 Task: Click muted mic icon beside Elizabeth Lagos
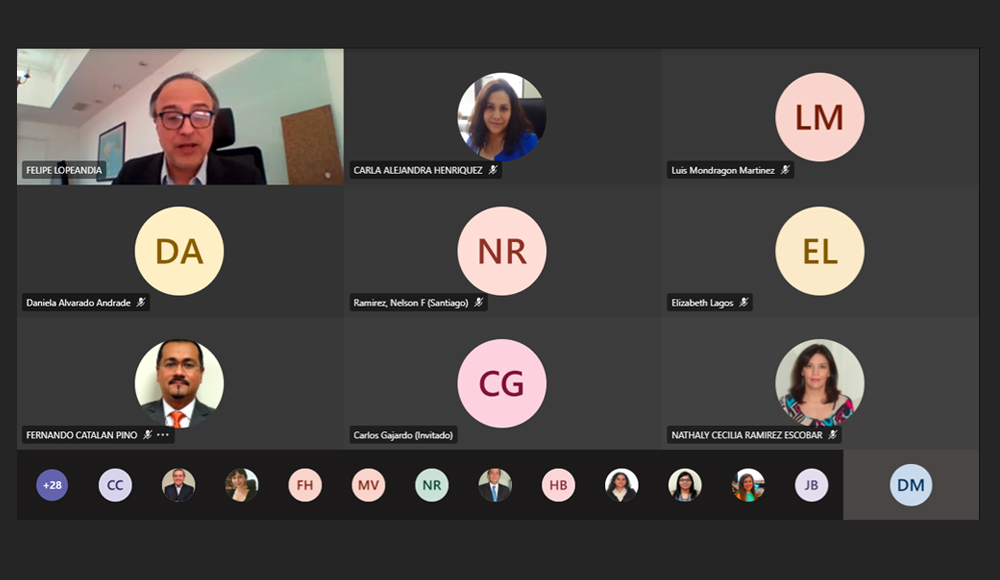[744, 302]
